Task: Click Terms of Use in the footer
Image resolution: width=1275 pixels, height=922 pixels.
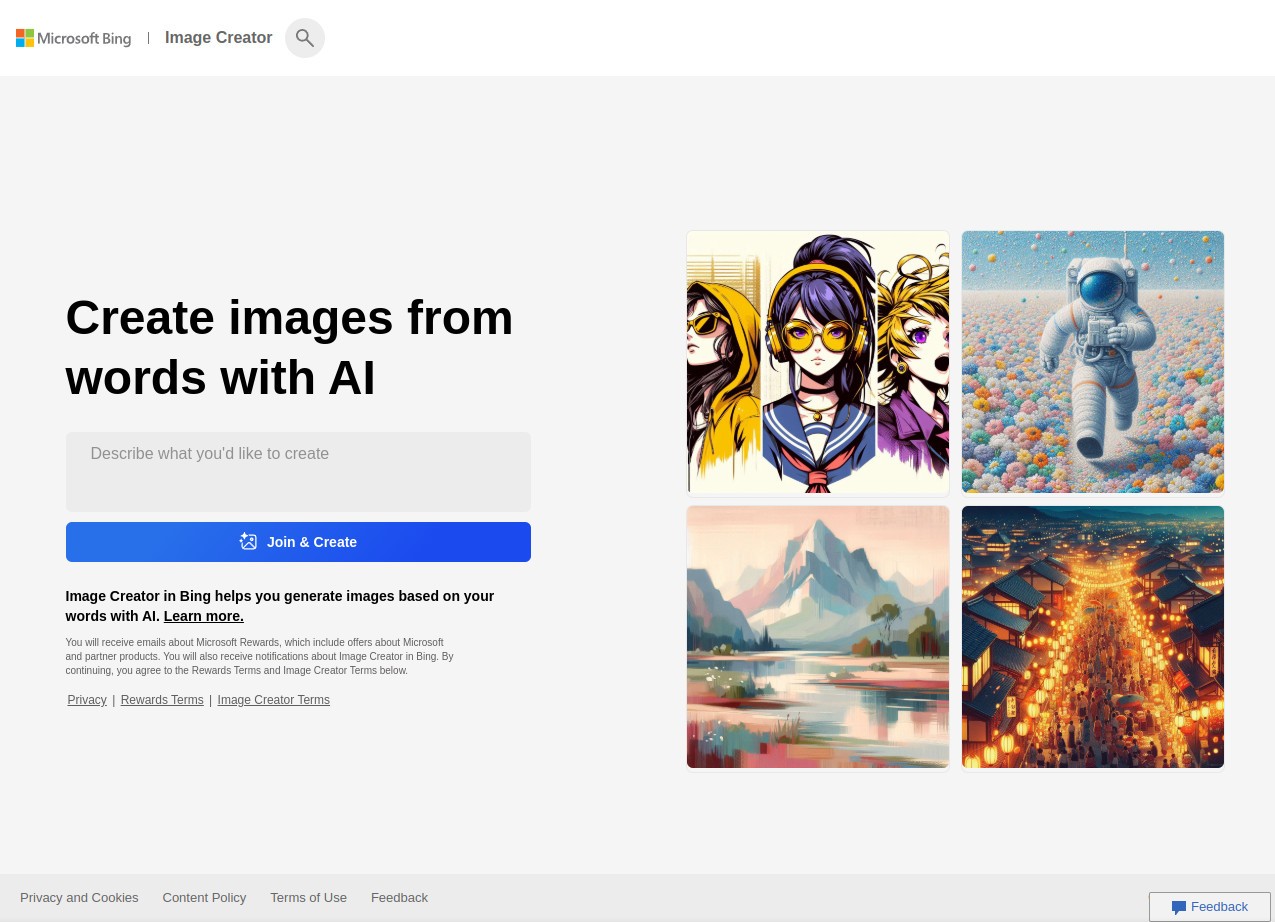Action: (x=308, y=897)
